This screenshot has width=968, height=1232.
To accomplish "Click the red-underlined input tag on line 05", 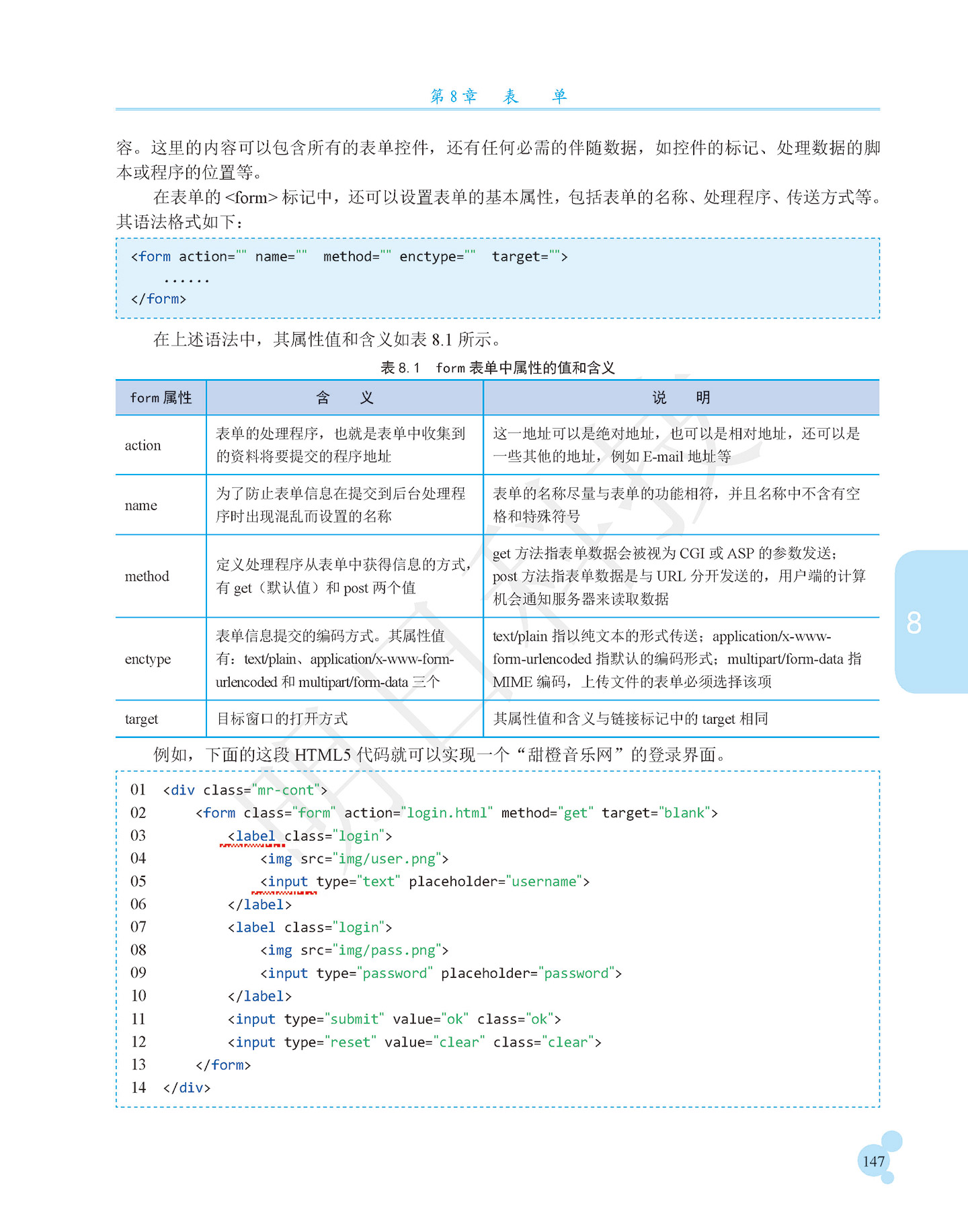I will [x=284, y=882].
